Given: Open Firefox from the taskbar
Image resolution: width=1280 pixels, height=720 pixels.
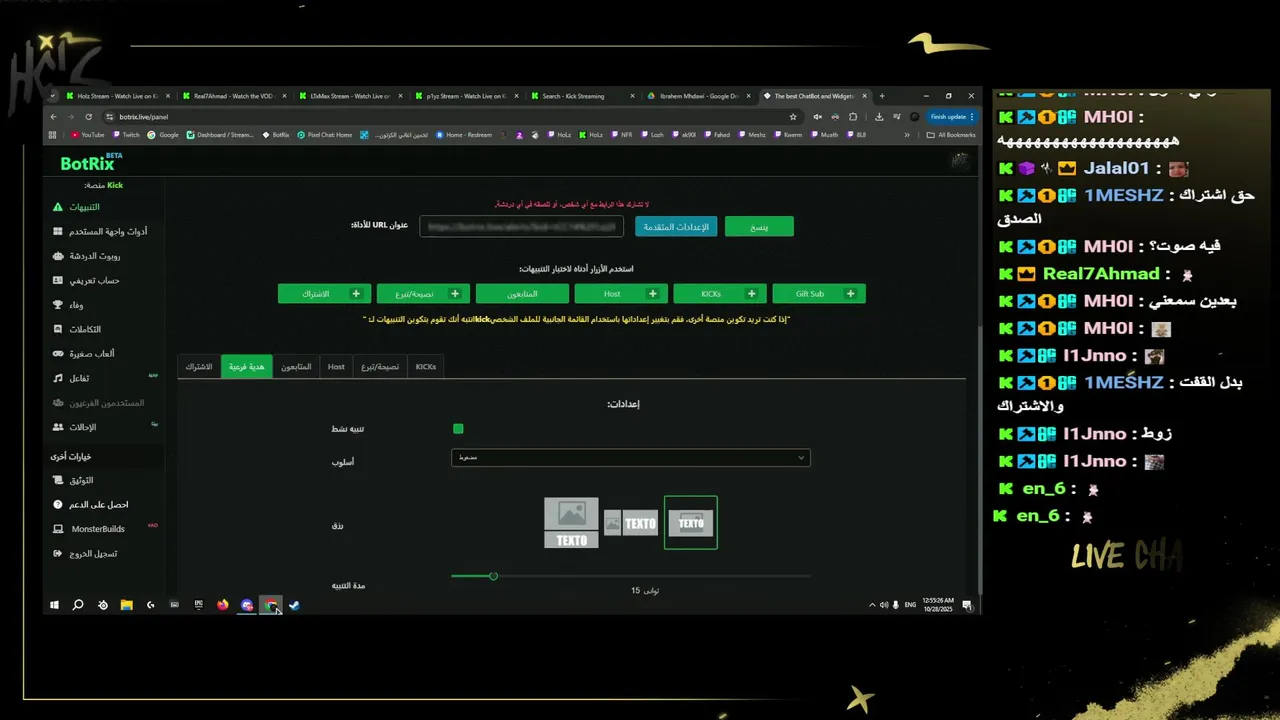Looking at the screenshot, I should click(222, 605).
